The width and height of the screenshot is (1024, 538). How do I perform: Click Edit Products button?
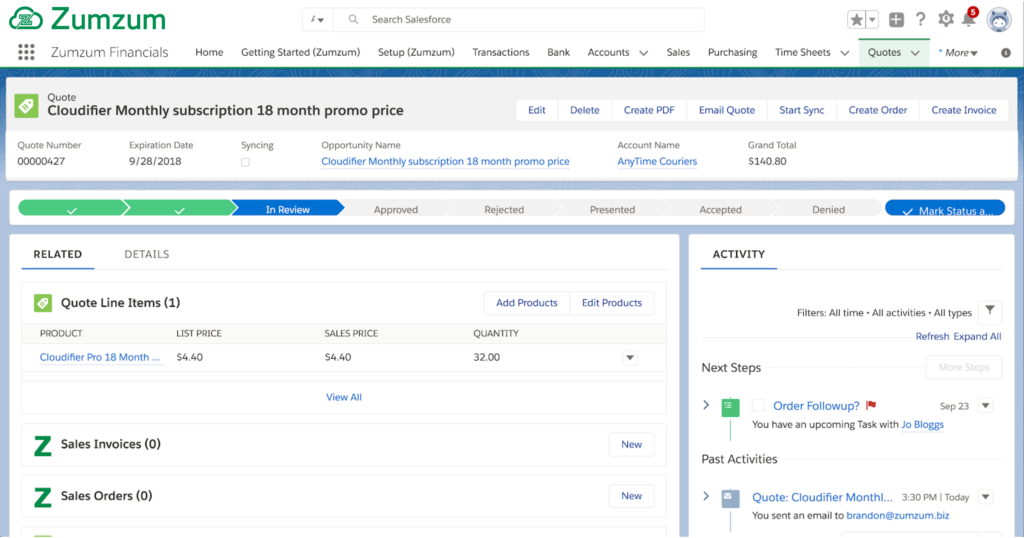click(x=612, y=303)
